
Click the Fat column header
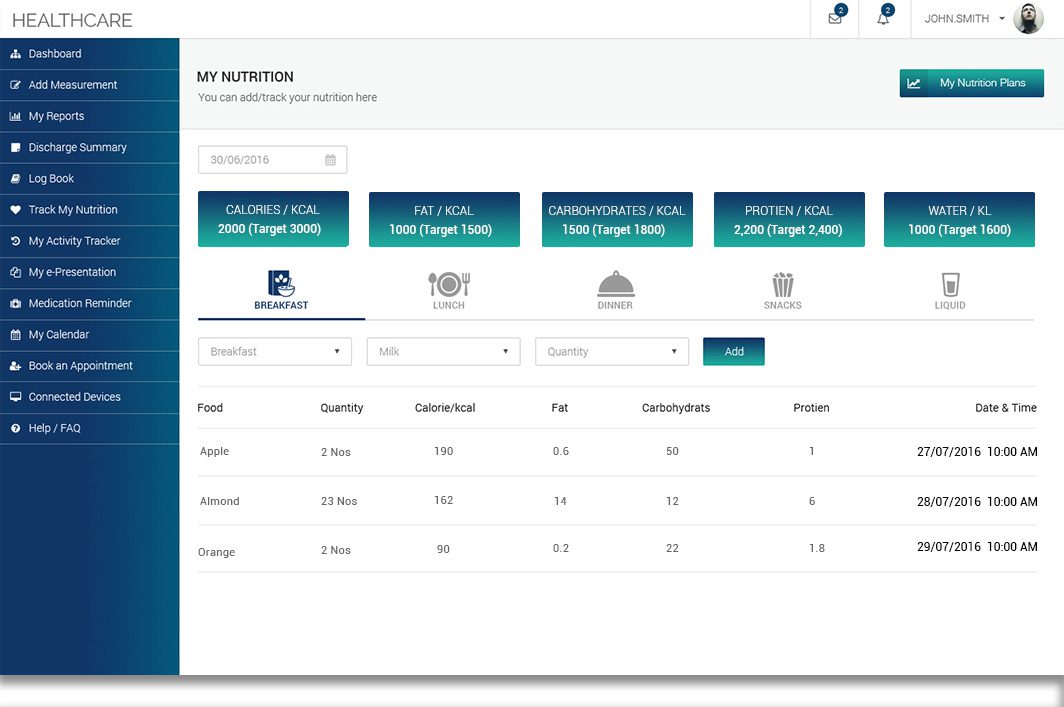point(560,408)
